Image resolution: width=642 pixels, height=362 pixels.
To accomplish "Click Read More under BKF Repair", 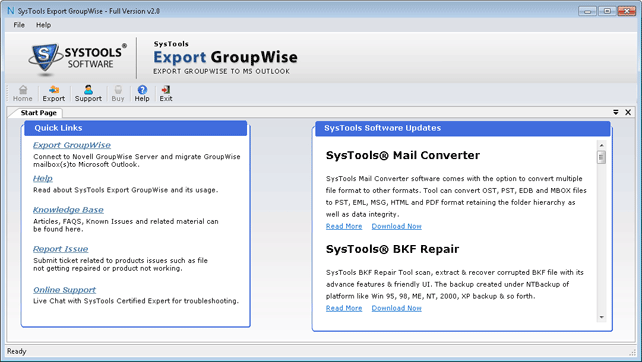I will pos(344,308).
